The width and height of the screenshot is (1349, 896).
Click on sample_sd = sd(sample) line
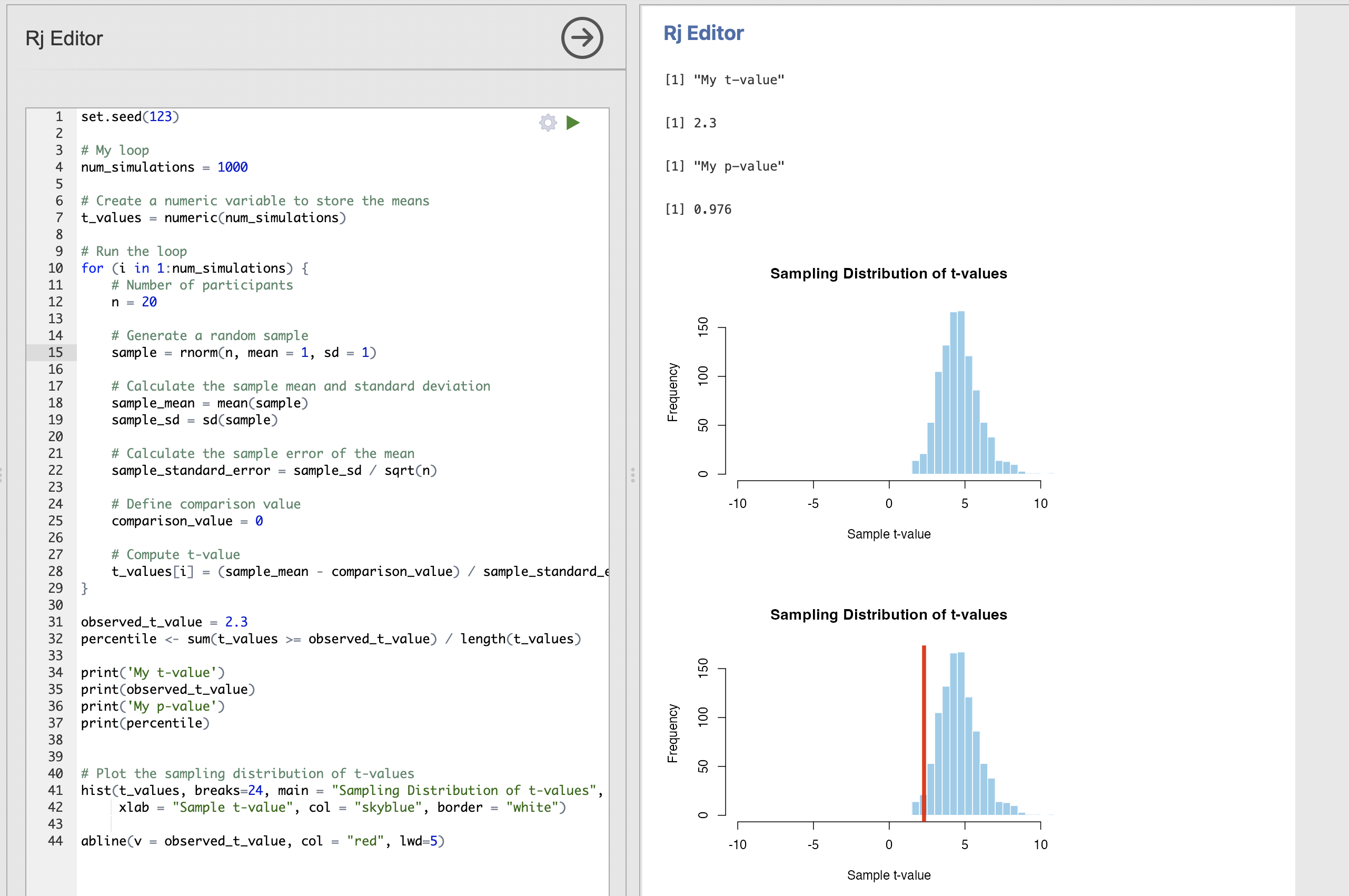[194, 420]
